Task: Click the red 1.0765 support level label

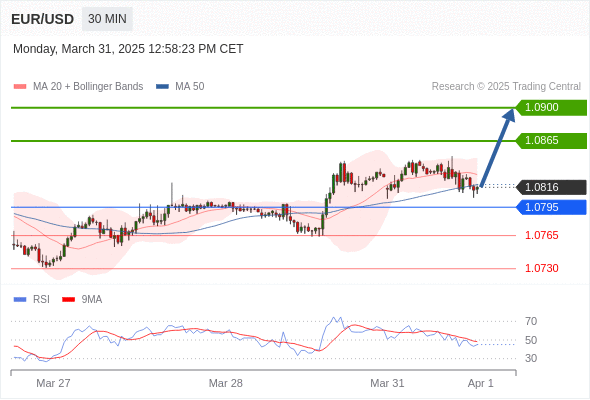Action: click(x=541, y=236)
